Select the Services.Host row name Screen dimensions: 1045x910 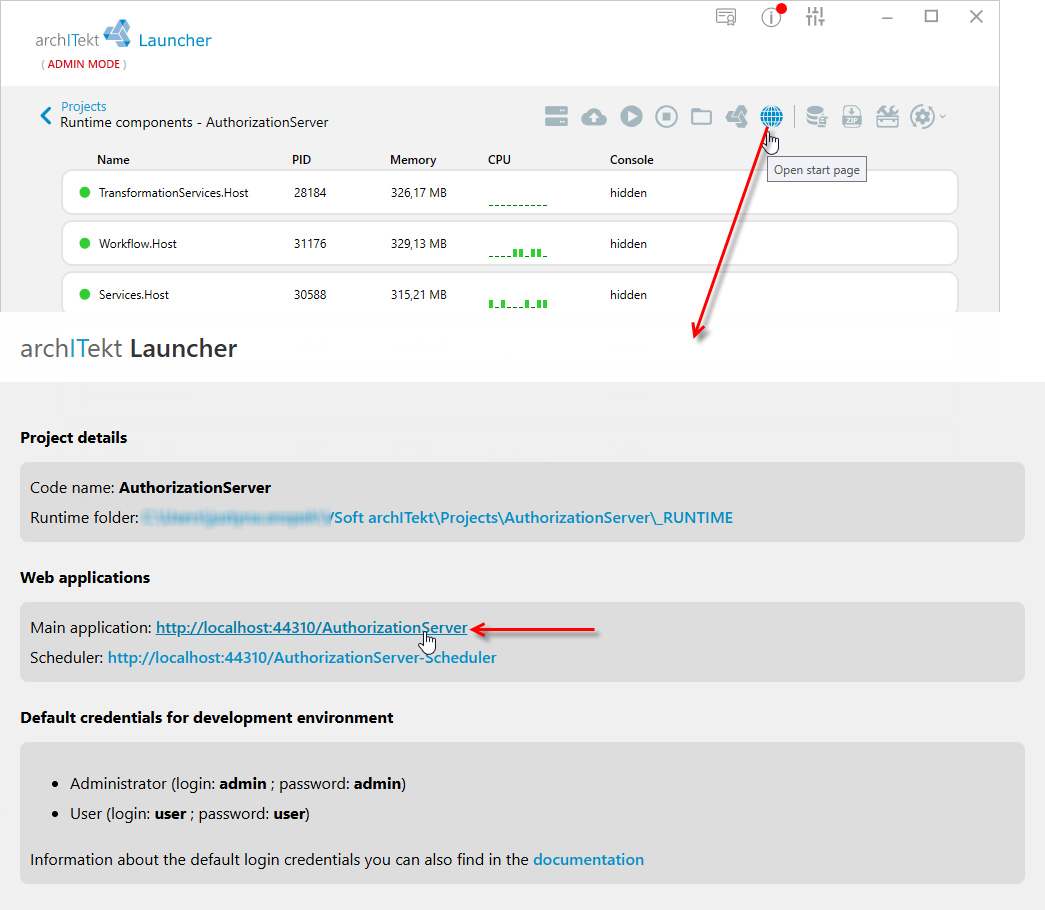tap(133, 295)
